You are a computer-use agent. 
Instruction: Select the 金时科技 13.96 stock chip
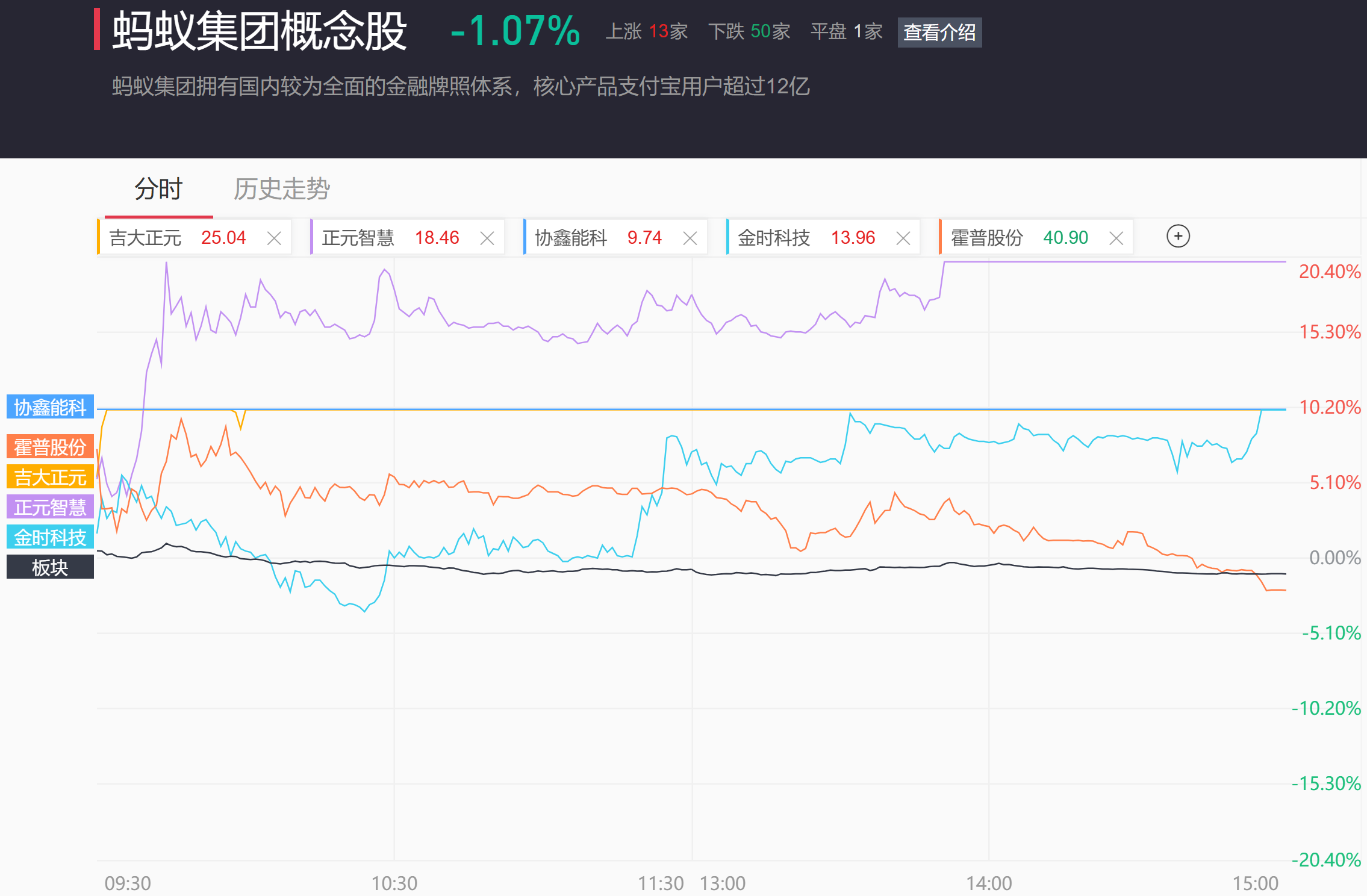(823, 237)
